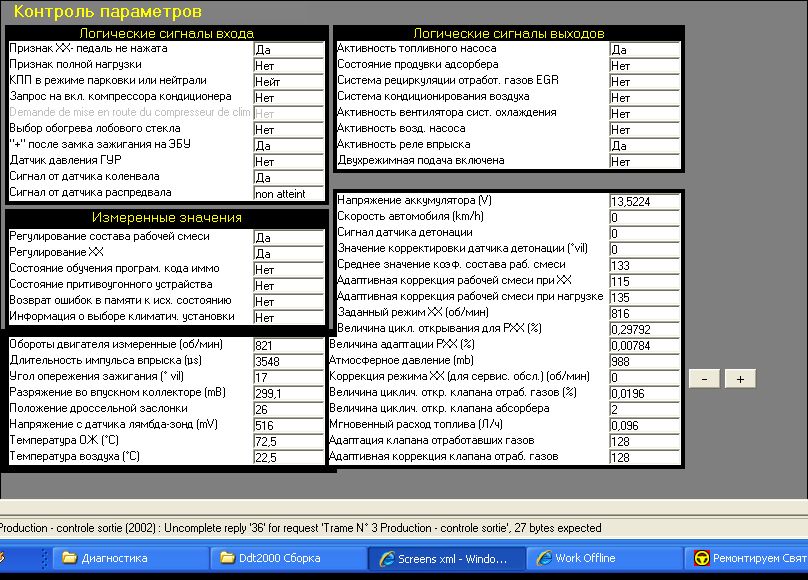
Task: Click coolant temperature value 72,5
Action: pos(289,441)
